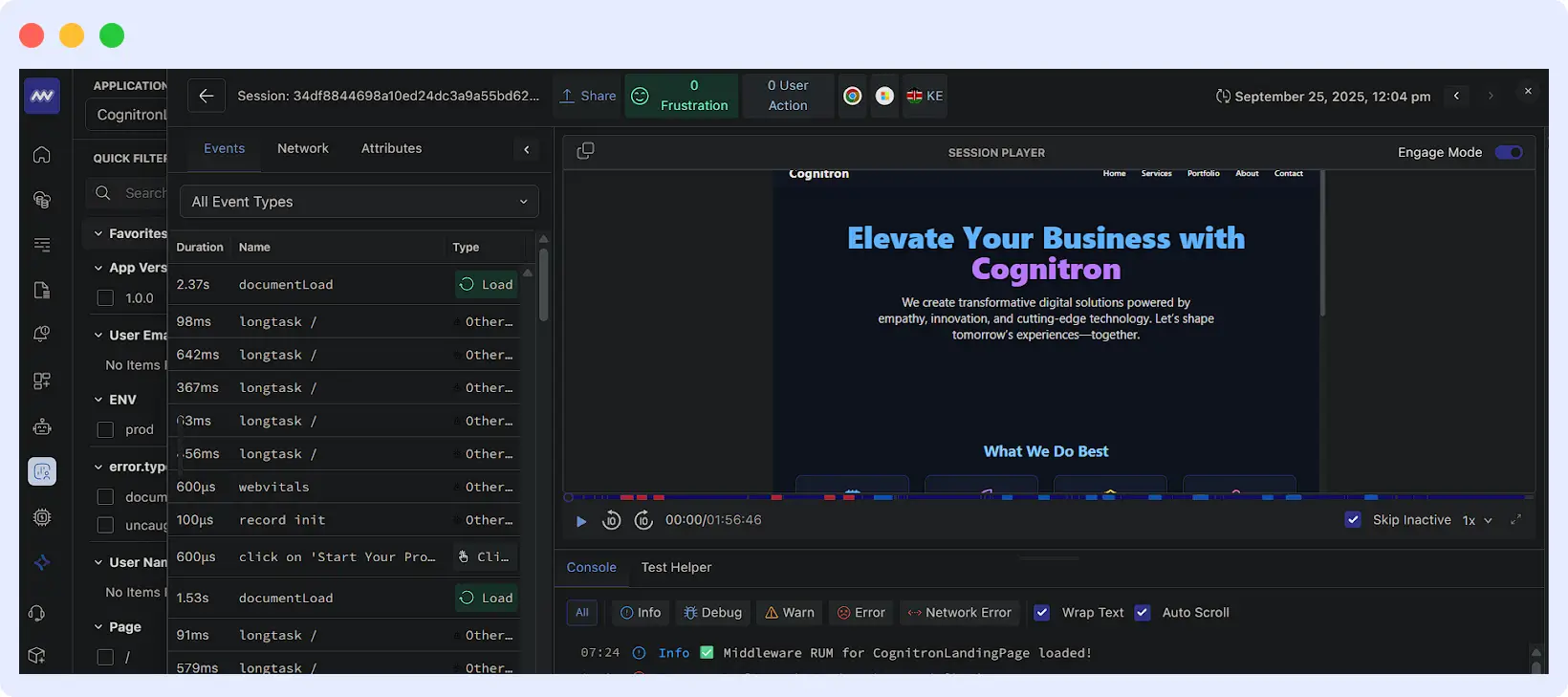The width and height of the screenshot is (1568, 697).
Task: Close the session panel with X
Action: click(1528, 91)
